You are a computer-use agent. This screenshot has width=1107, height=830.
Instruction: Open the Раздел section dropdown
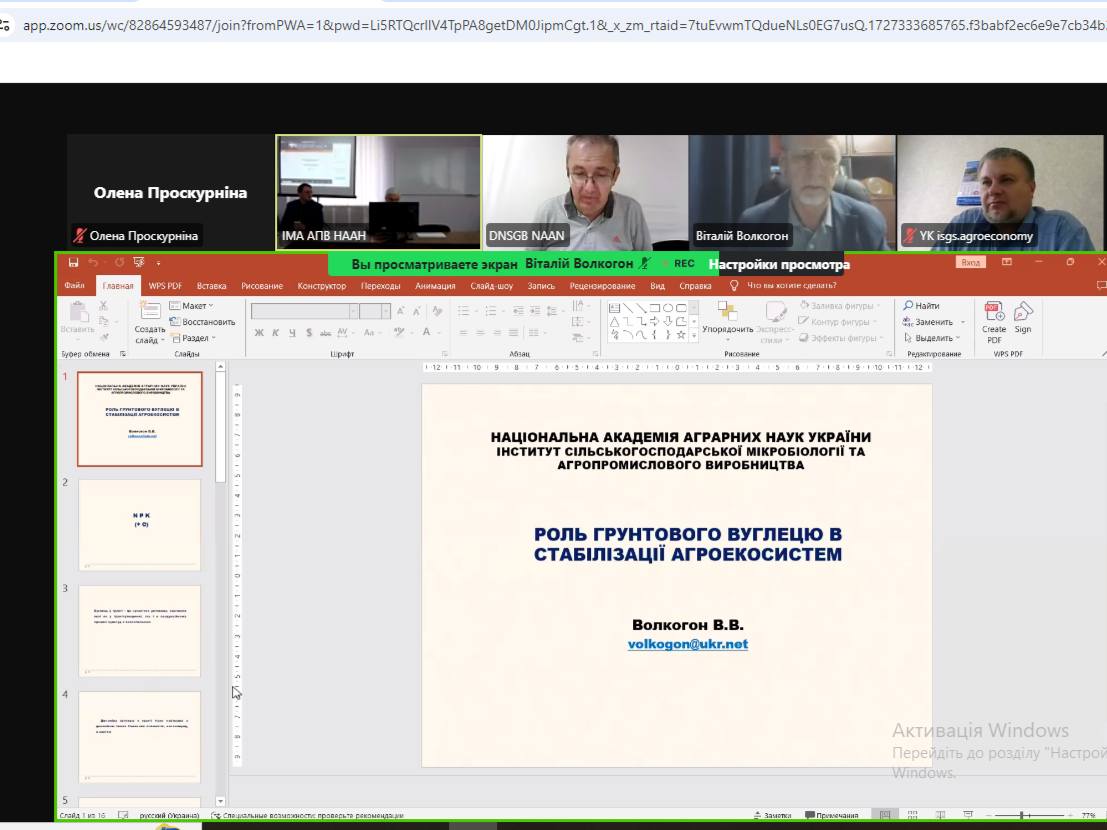(194, 338)
